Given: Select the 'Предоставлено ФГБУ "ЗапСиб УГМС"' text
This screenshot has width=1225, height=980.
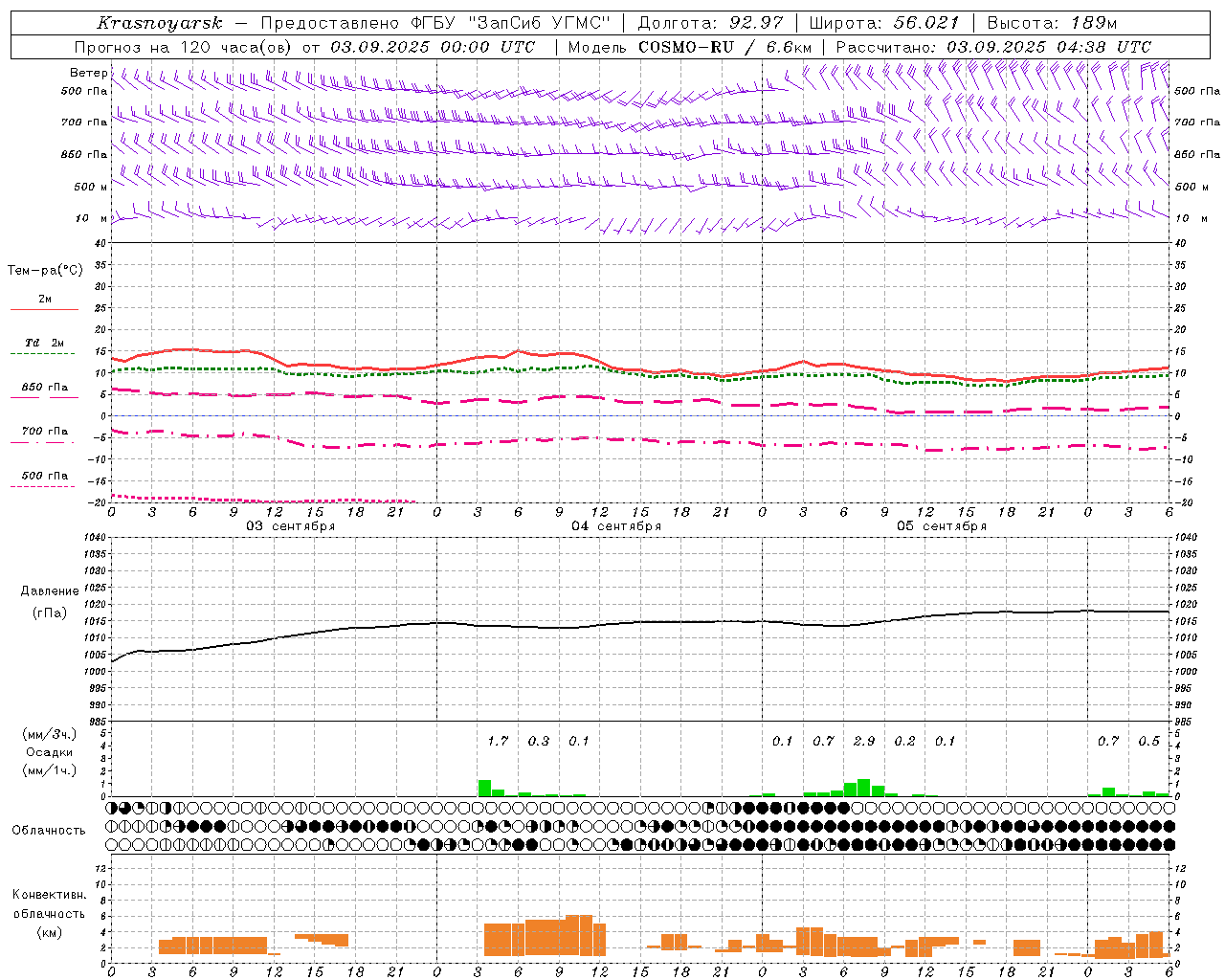Looking at the screenshot, I should 436,23.
